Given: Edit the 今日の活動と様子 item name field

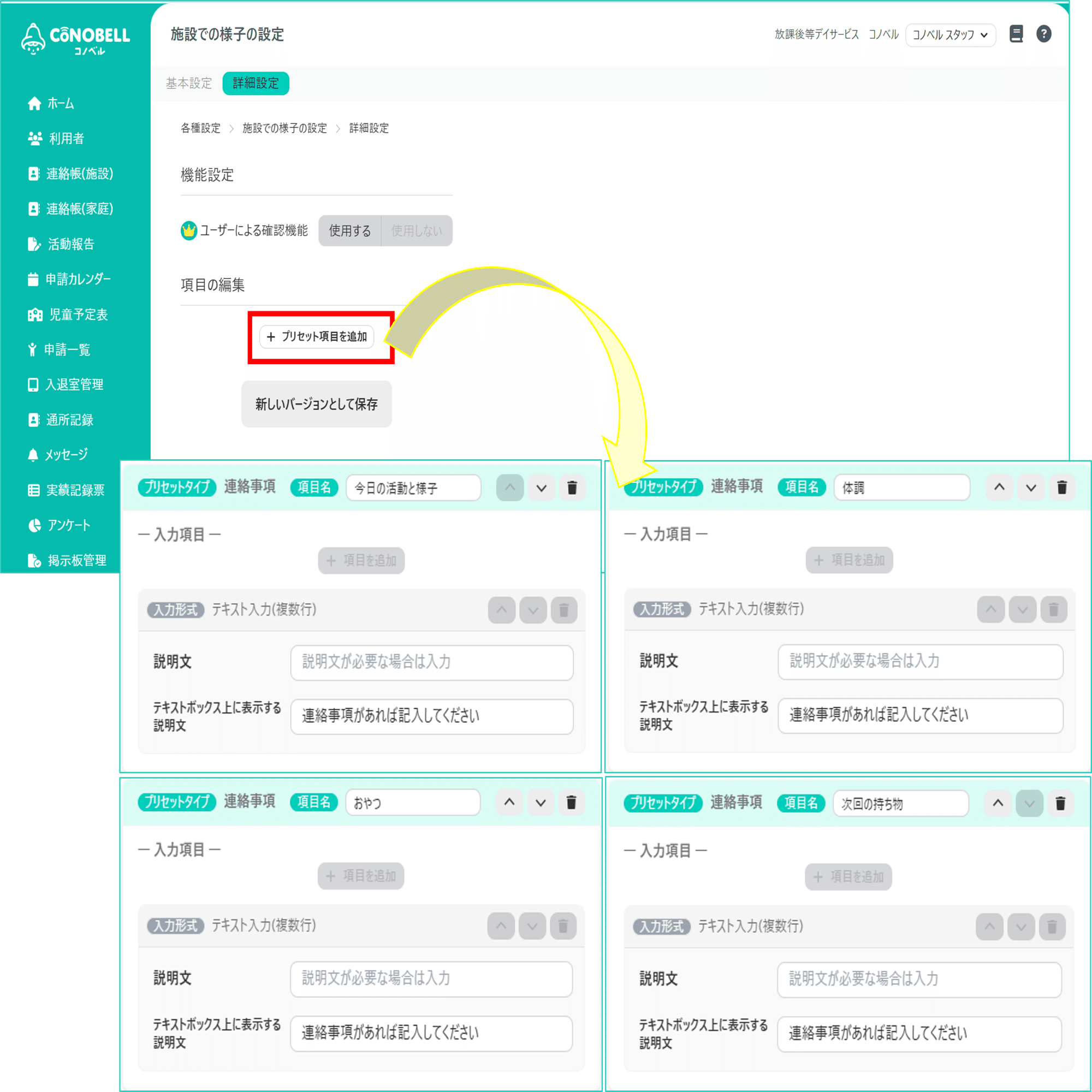Looking at the screenshot, I should click(x=413, y=487).
